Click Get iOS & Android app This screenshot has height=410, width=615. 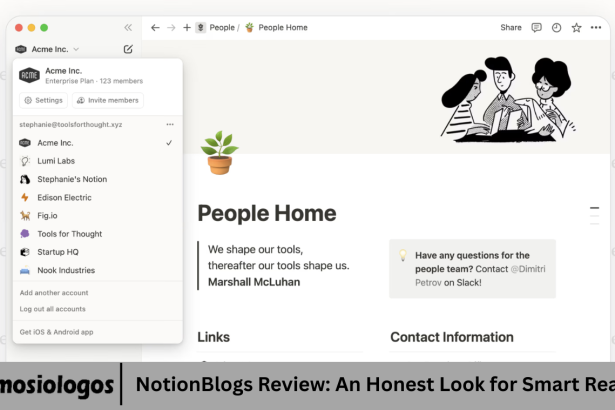[56, 332]
